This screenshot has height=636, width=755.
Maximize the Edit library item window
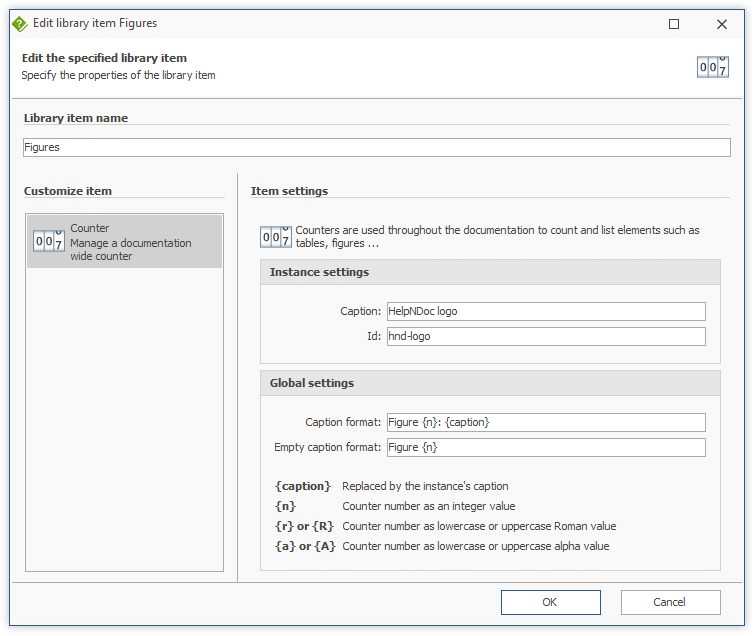(x=674, y=23)
